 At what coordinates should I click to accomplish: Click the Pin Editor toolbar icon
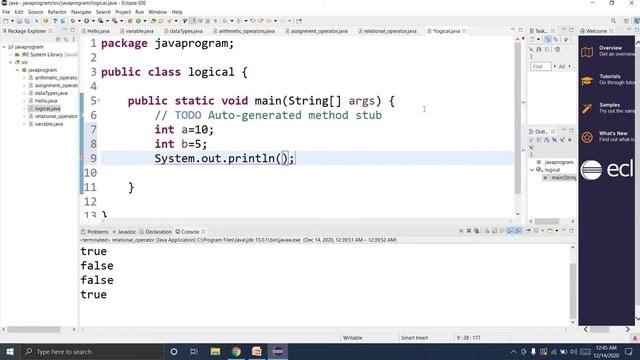(299, 21)
